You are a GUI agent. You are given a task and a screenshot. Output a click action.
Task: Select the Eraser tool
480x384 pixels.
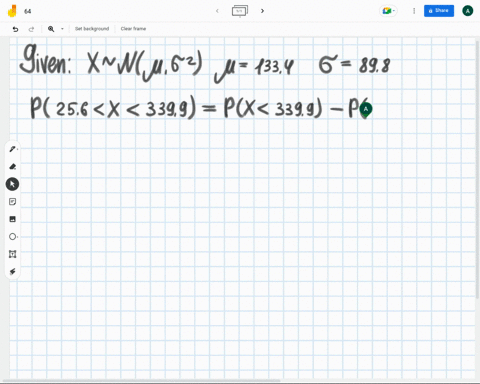pyautogui.click(x=13, y=166)
